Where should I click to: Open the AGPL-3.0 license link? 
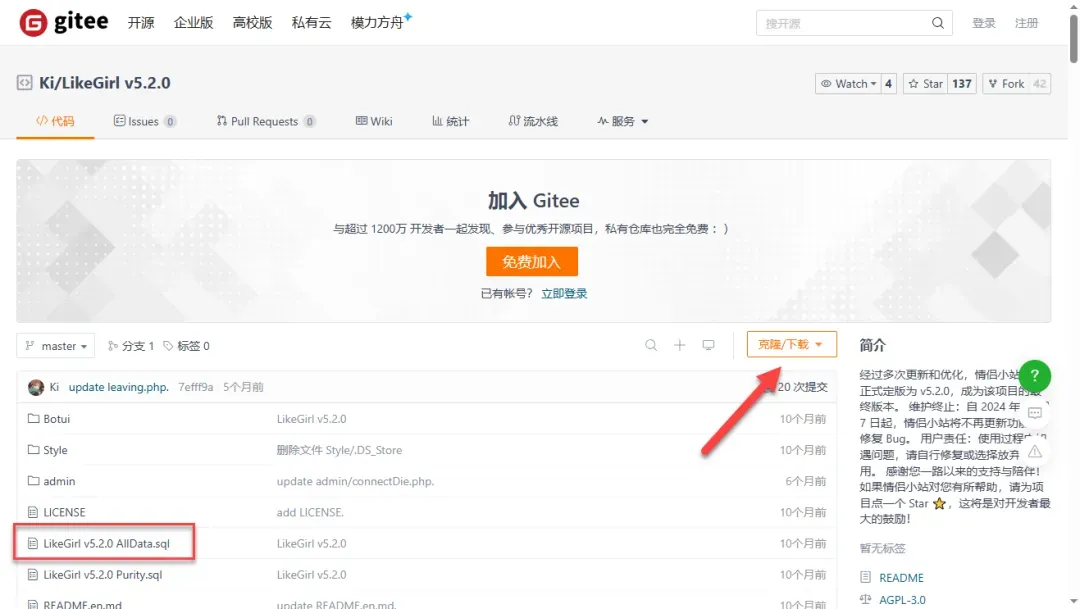902,599
